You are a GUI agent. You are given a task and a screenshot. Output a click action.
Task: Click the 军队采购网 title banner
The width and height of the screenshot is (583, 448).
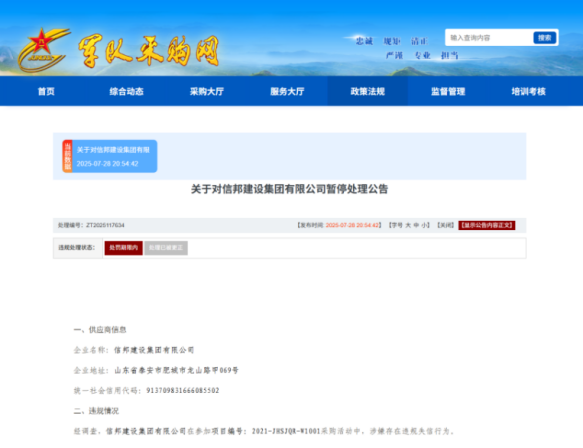coord(149,52)
